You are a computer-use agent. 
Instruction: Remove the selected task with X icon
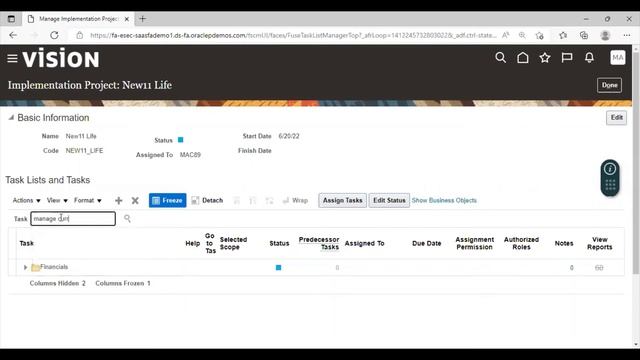click(x=135, y=200)
